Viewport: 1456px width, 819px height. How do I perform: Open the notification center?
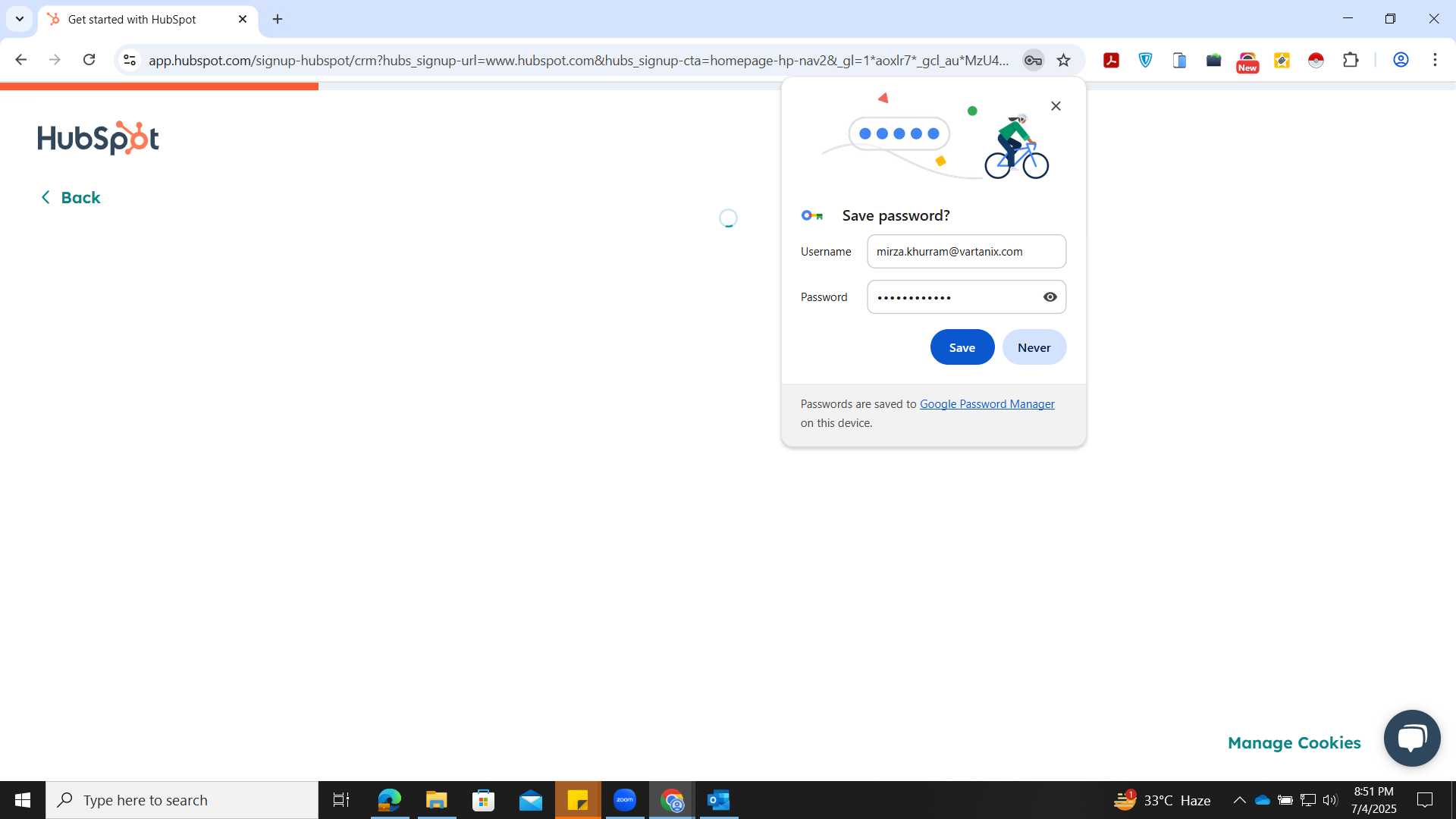coord(1425,800)
